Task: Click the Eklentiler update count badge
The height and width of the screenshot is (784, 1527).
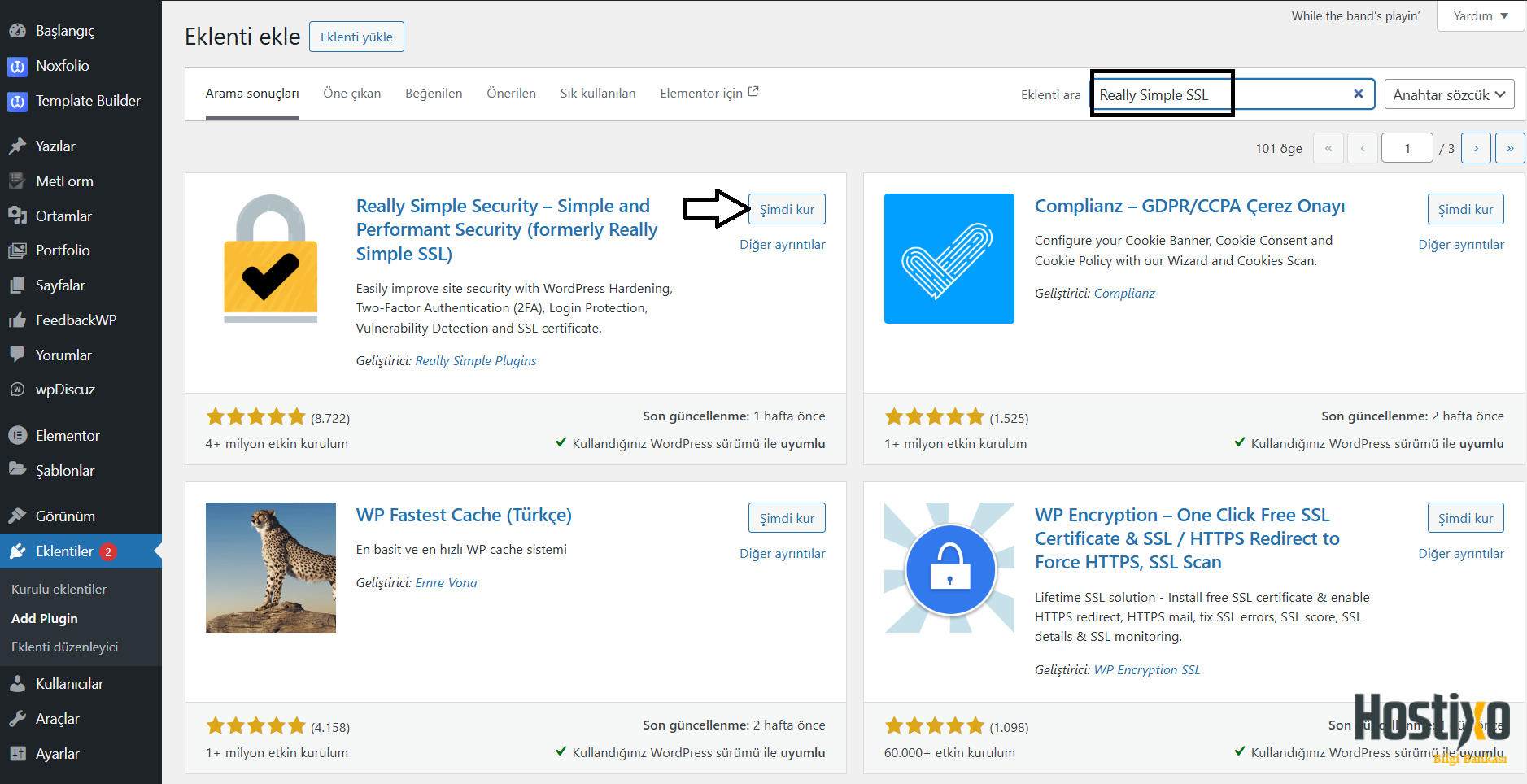Action: (x=108, y=551)
